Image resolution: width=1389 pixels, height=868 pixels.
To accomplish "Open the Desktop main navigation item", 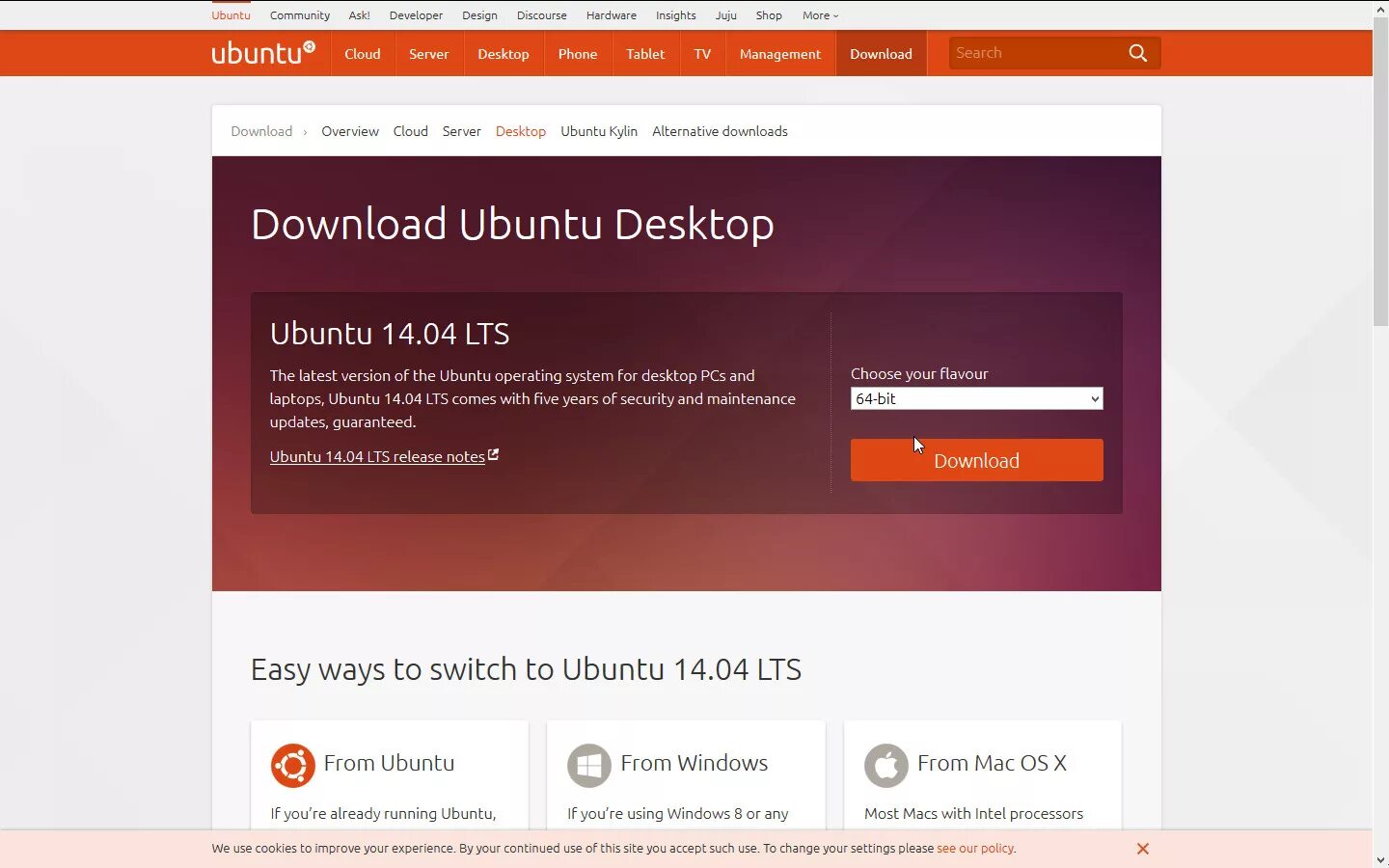I will pyautogui.click(x=504, y=54).
